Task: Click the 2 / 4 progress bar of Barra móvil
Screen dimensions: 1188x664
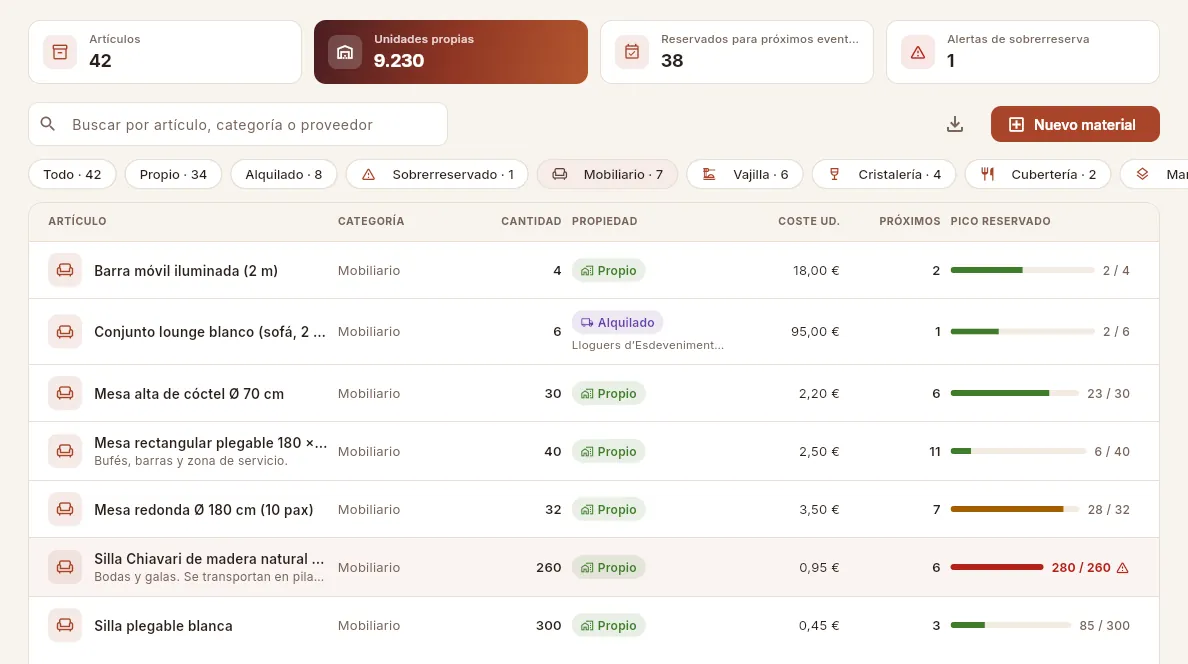Action: (x=1022, y=271)
